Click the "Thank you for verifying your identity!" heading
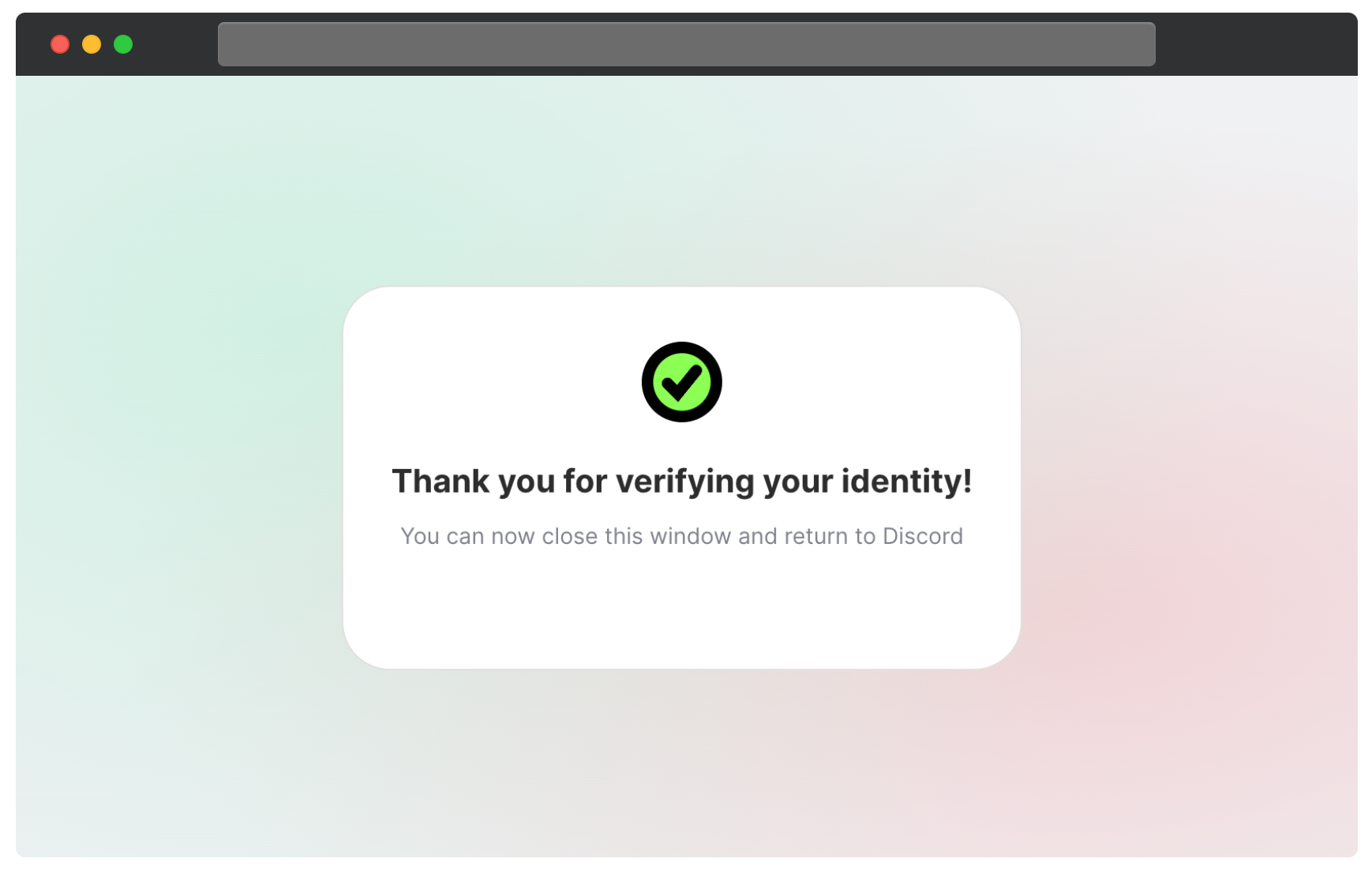This screenshot has height=870, width=1372. 682,482
